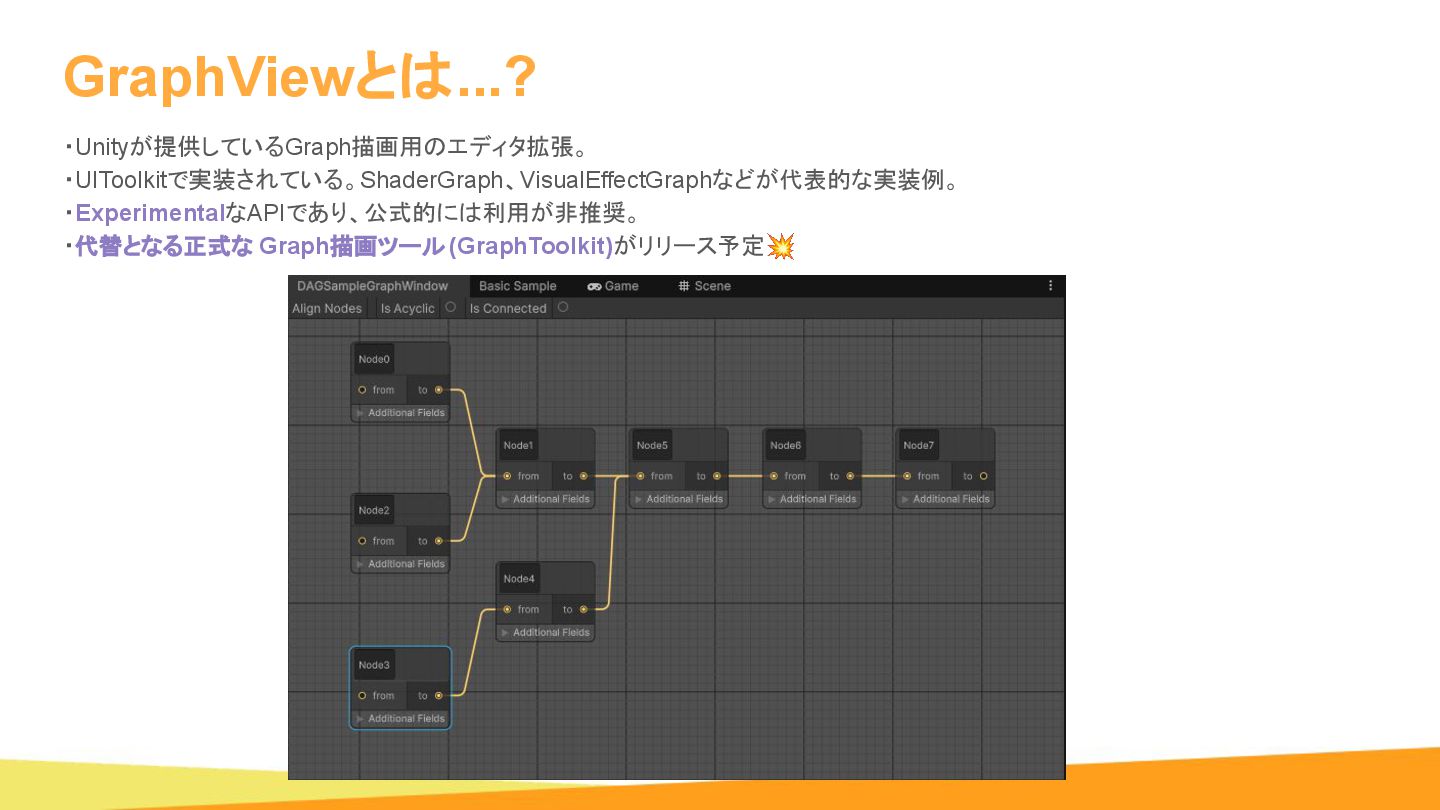Open the Basic Sample tab
Image resolution: width=1440 pixels, height=810 pixels.
[518, 286]
